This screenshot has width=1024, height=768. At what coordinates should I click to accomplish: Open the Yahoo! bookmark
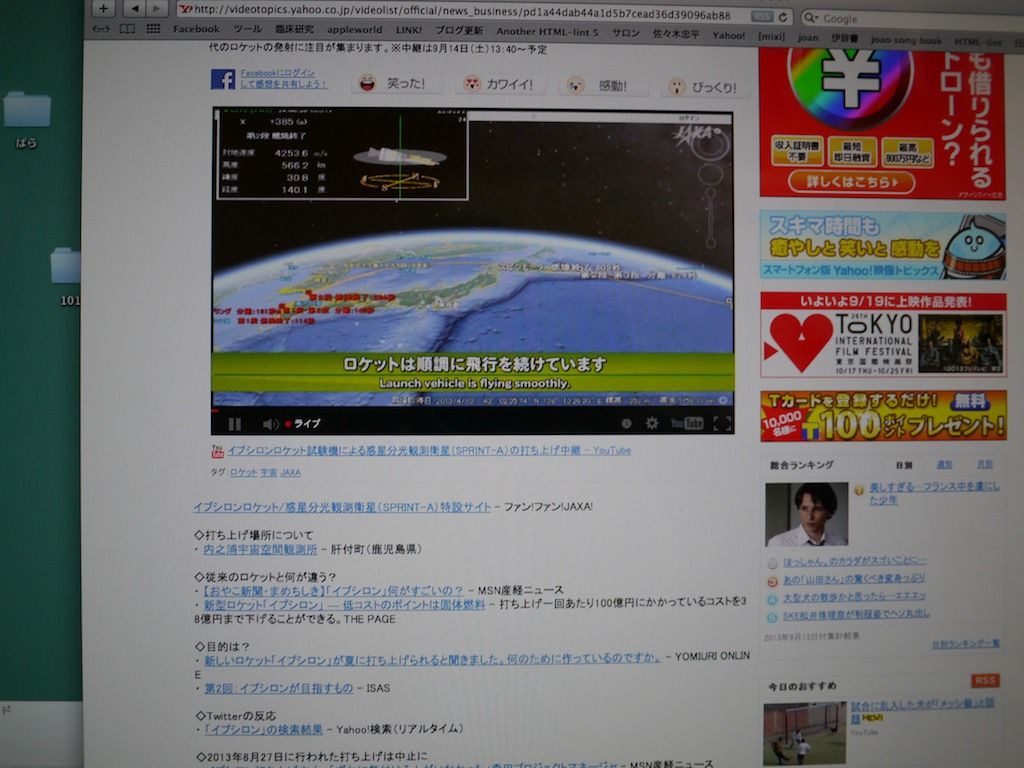pos(728,35)
